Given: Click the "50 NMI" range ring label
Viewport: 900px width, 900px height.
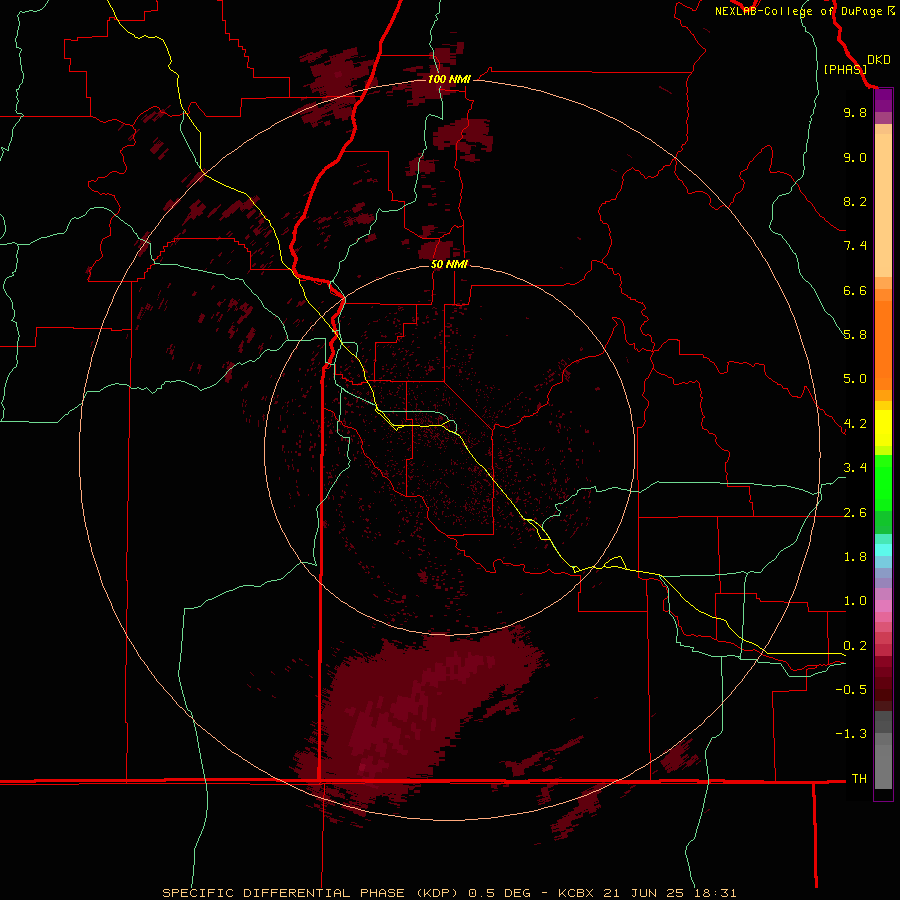Looking at the screenshot, I should 449,264.
